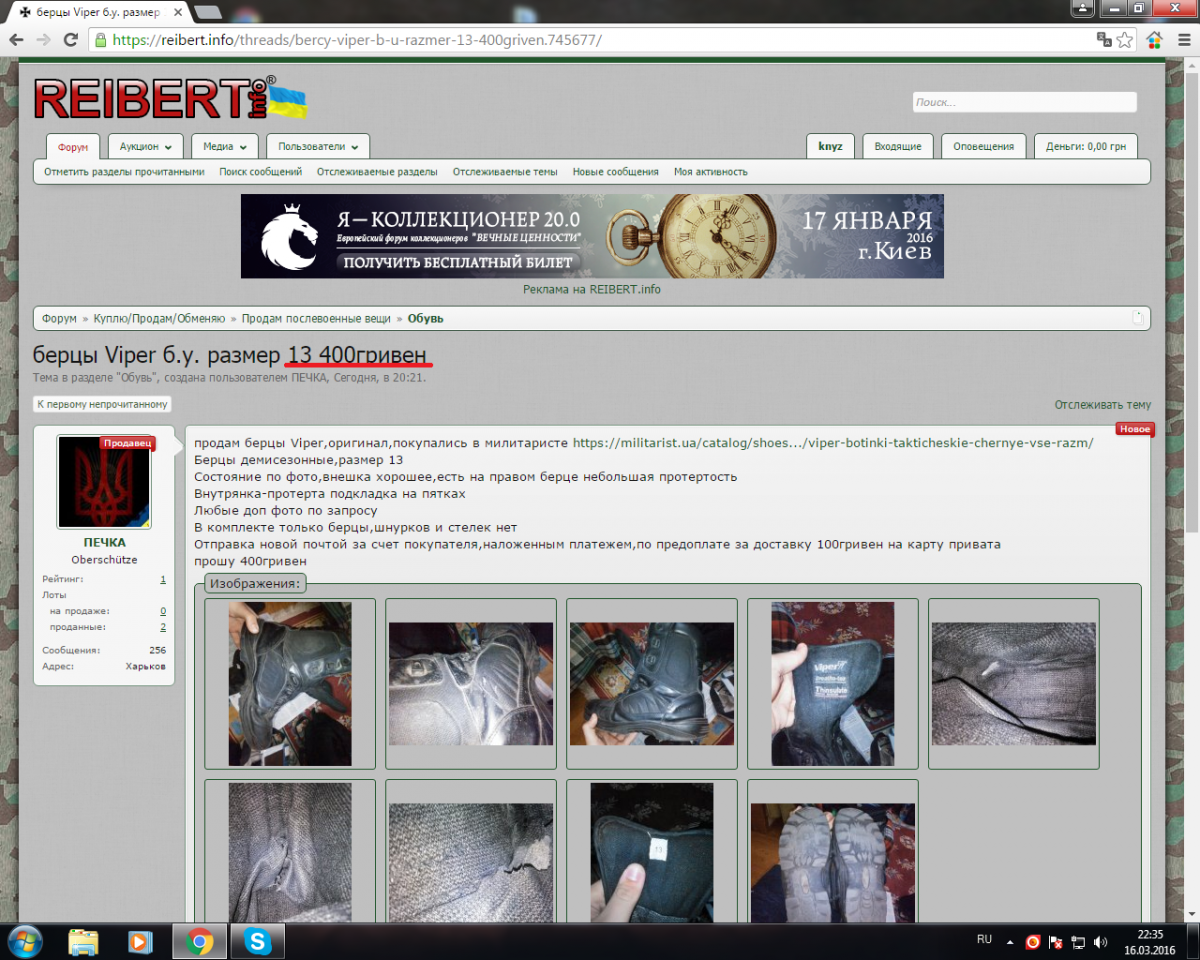Expand the Медиа dropdown
Screen dimensions: 1200x960
(225, 146)
